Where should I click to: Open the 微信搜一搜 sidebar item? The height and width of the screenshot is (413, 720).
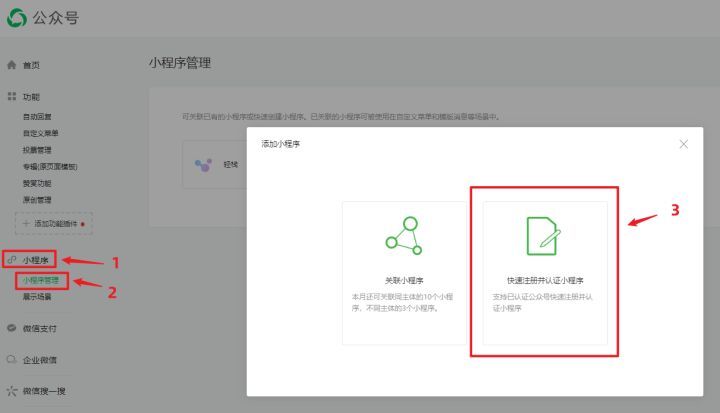44,391
